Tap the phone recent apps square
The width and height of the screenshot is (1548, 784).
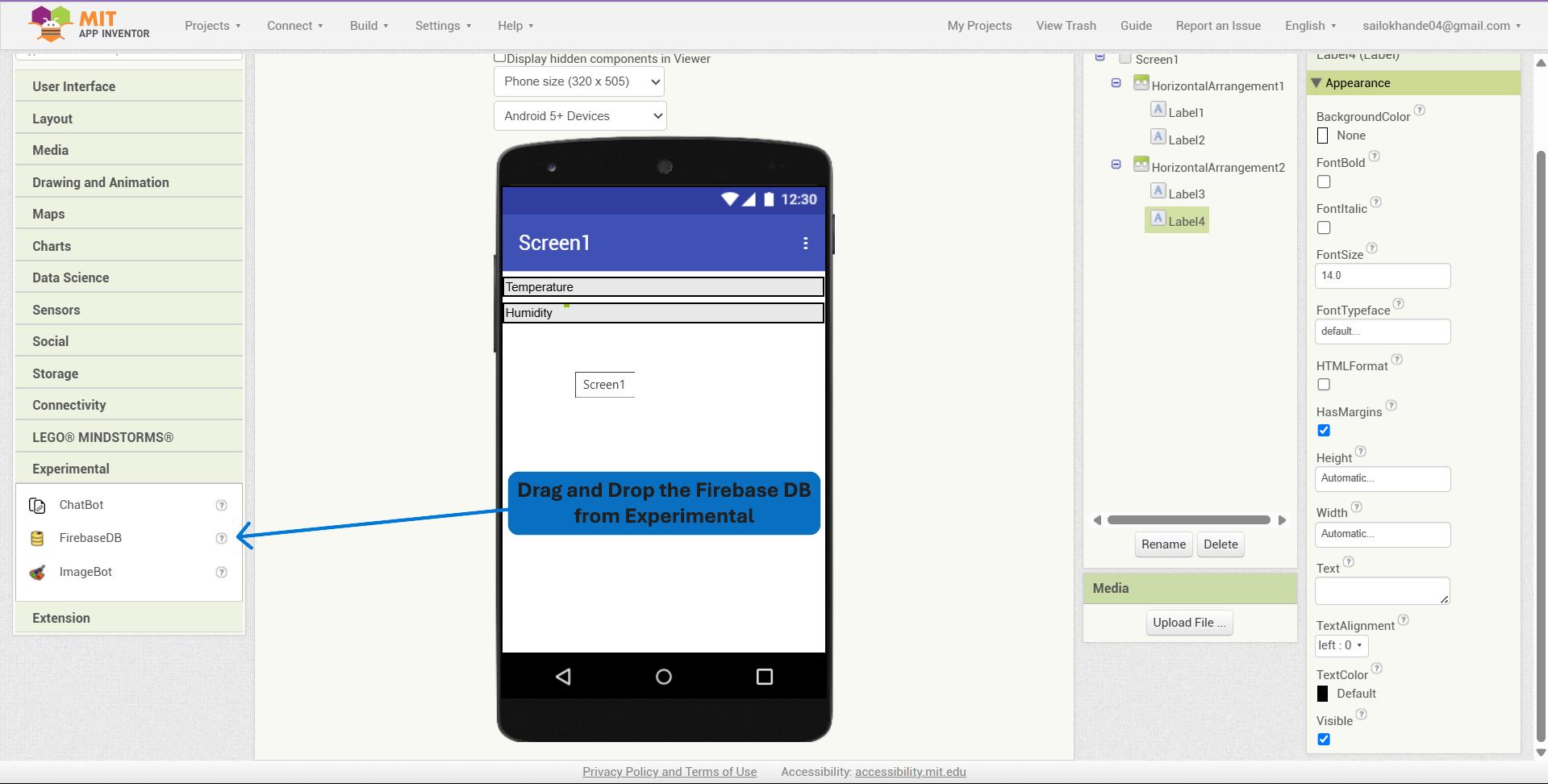click(x=764, y=677)
